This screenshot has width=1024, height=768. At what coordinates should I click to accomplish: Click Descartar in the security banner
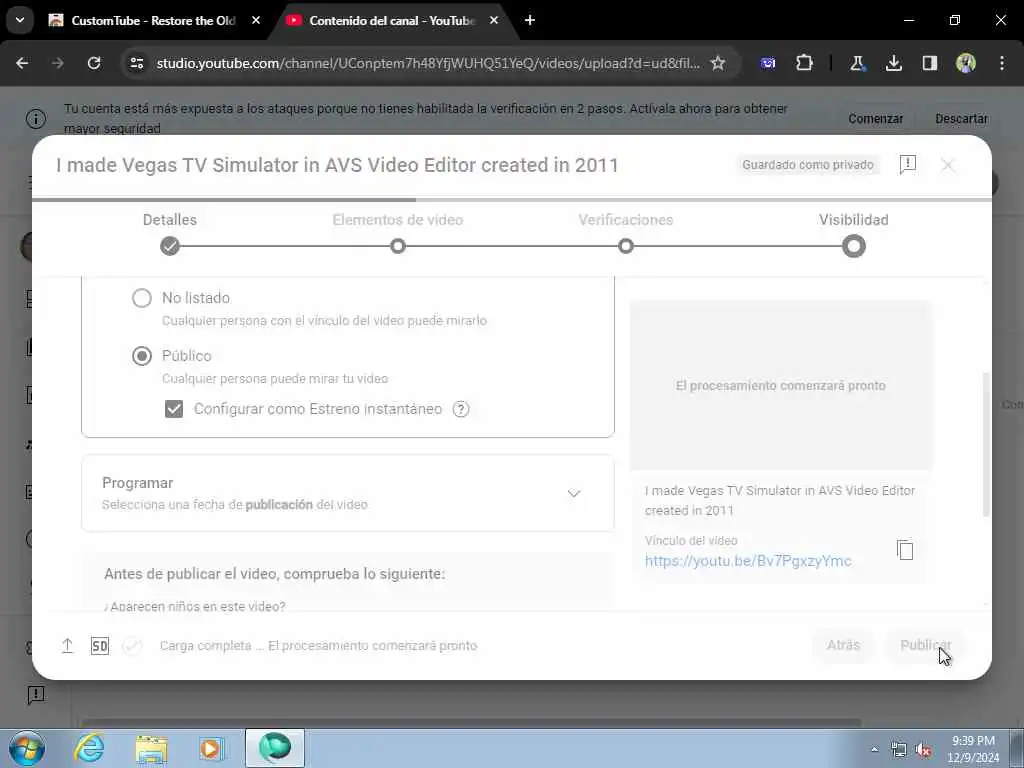961,119
